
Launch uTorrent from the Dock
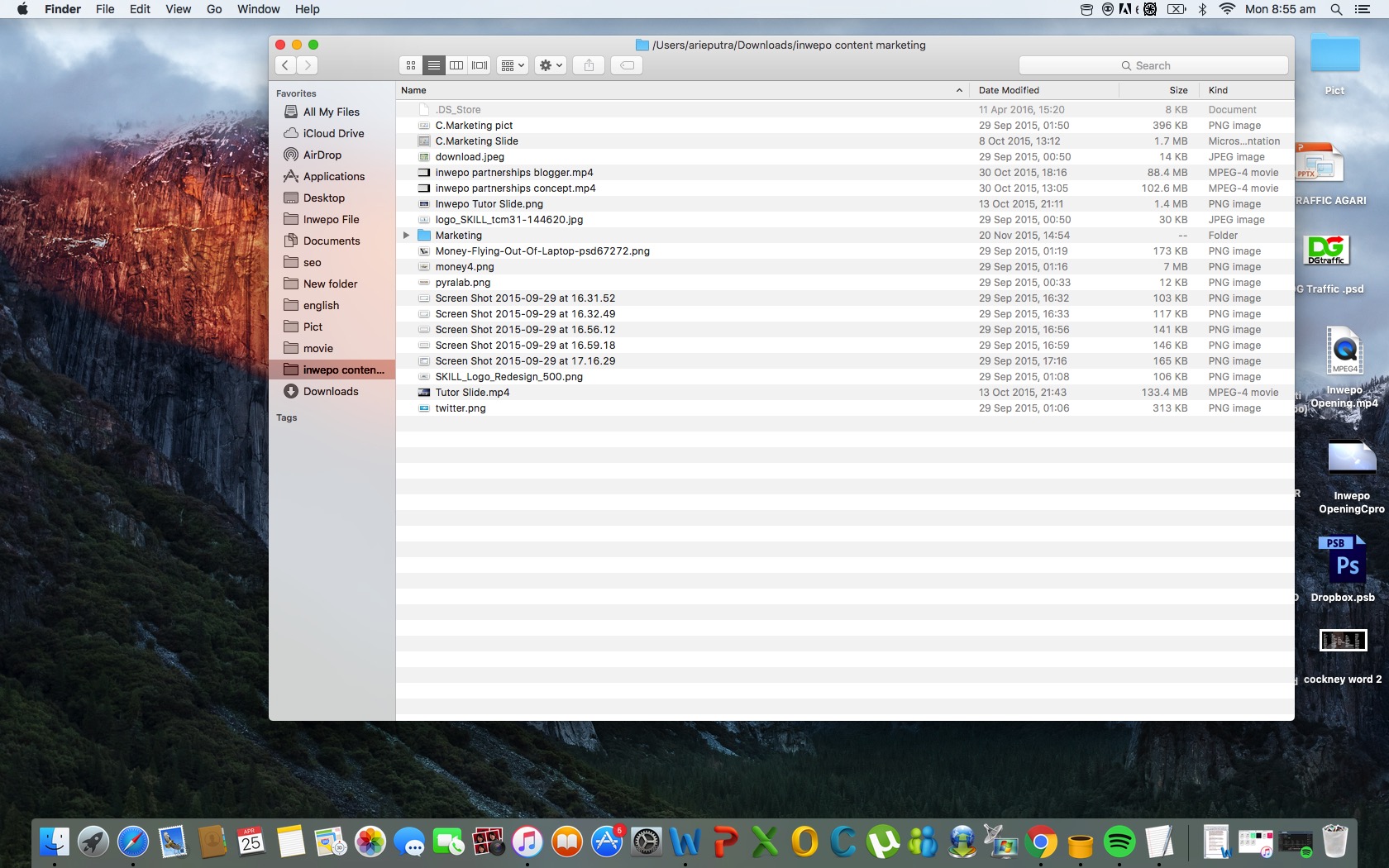click(x=883, y=842)
